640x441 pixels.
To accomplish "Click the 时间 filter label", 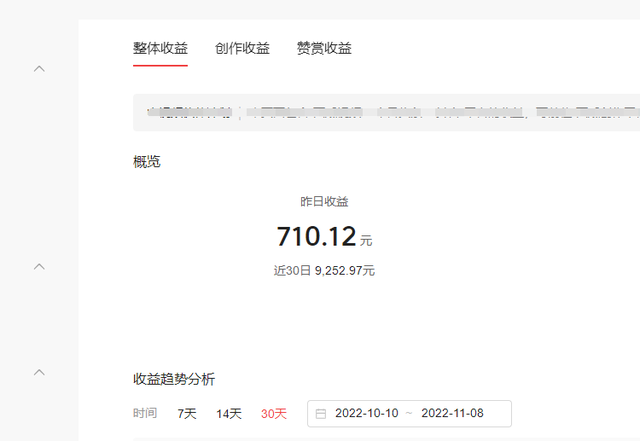I will click(145, 414).
